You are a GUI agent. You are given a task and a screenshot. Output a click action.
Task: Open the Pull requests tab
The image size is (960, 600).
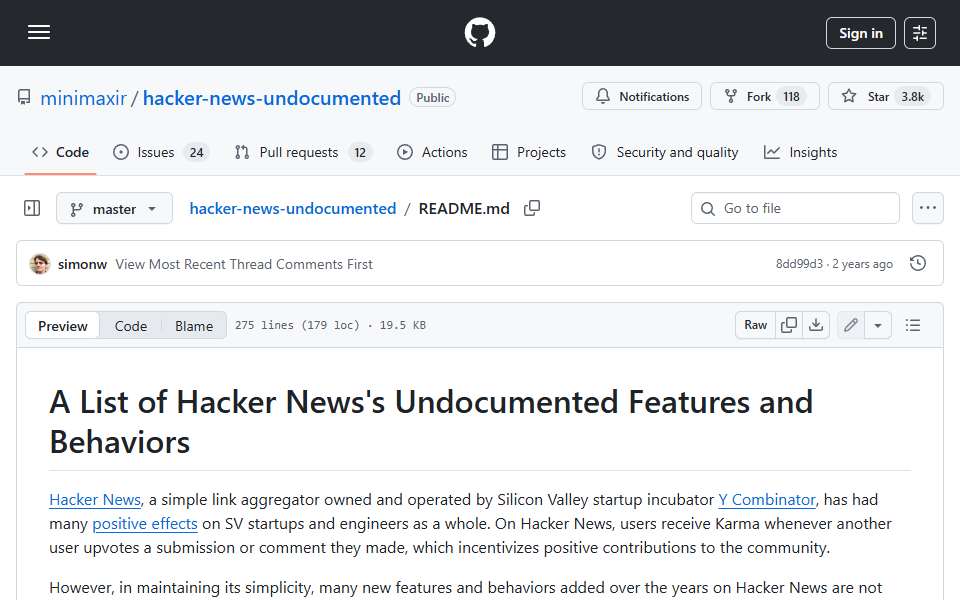point(303,152)
